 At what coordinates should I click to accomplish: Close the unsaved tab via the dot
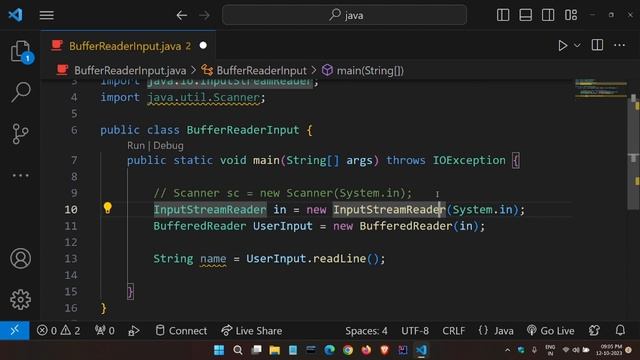(x=203, y=45)
